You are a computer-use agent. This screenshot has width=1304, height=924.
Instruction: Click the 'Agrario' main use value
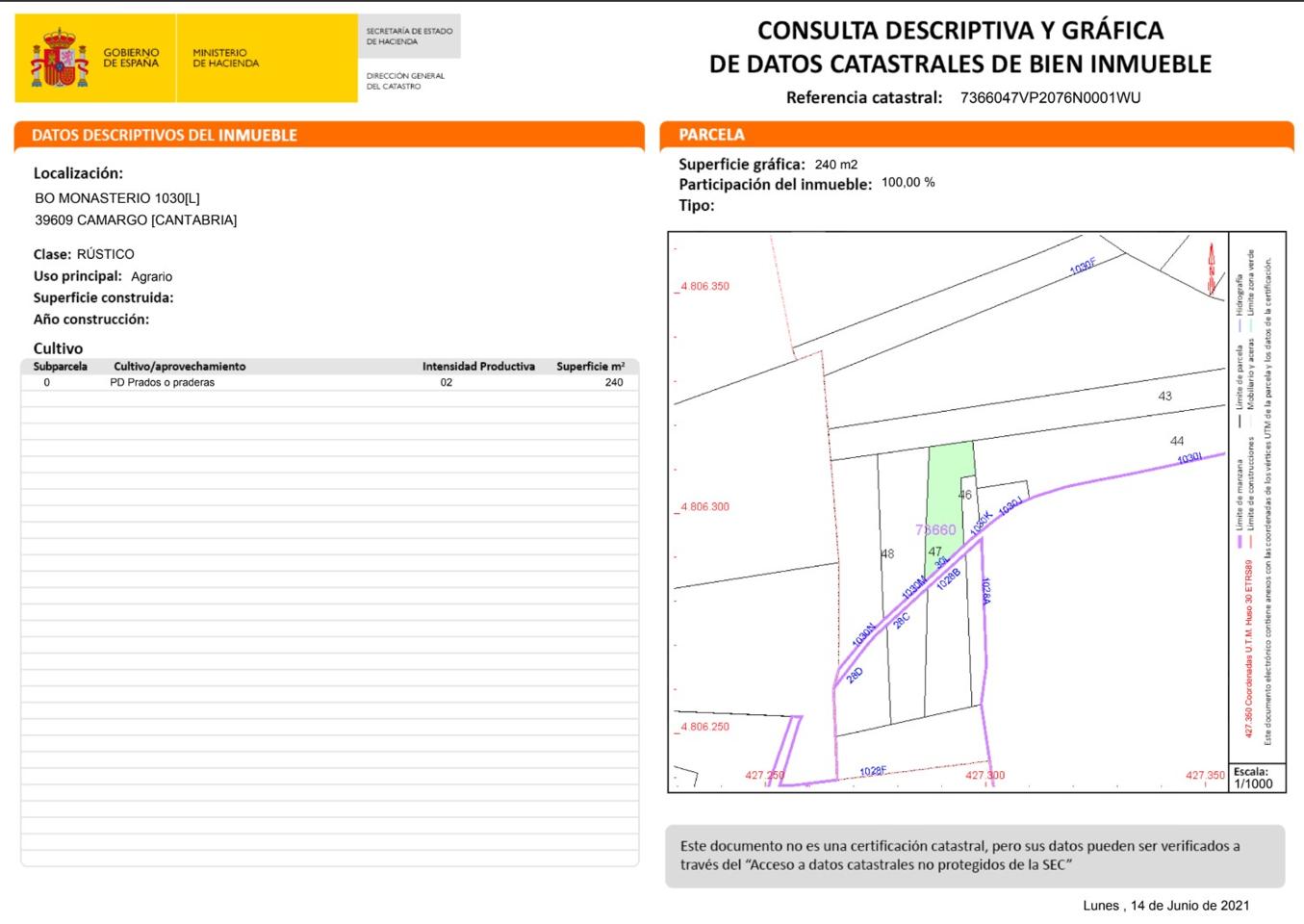click(x=151, y=276)
